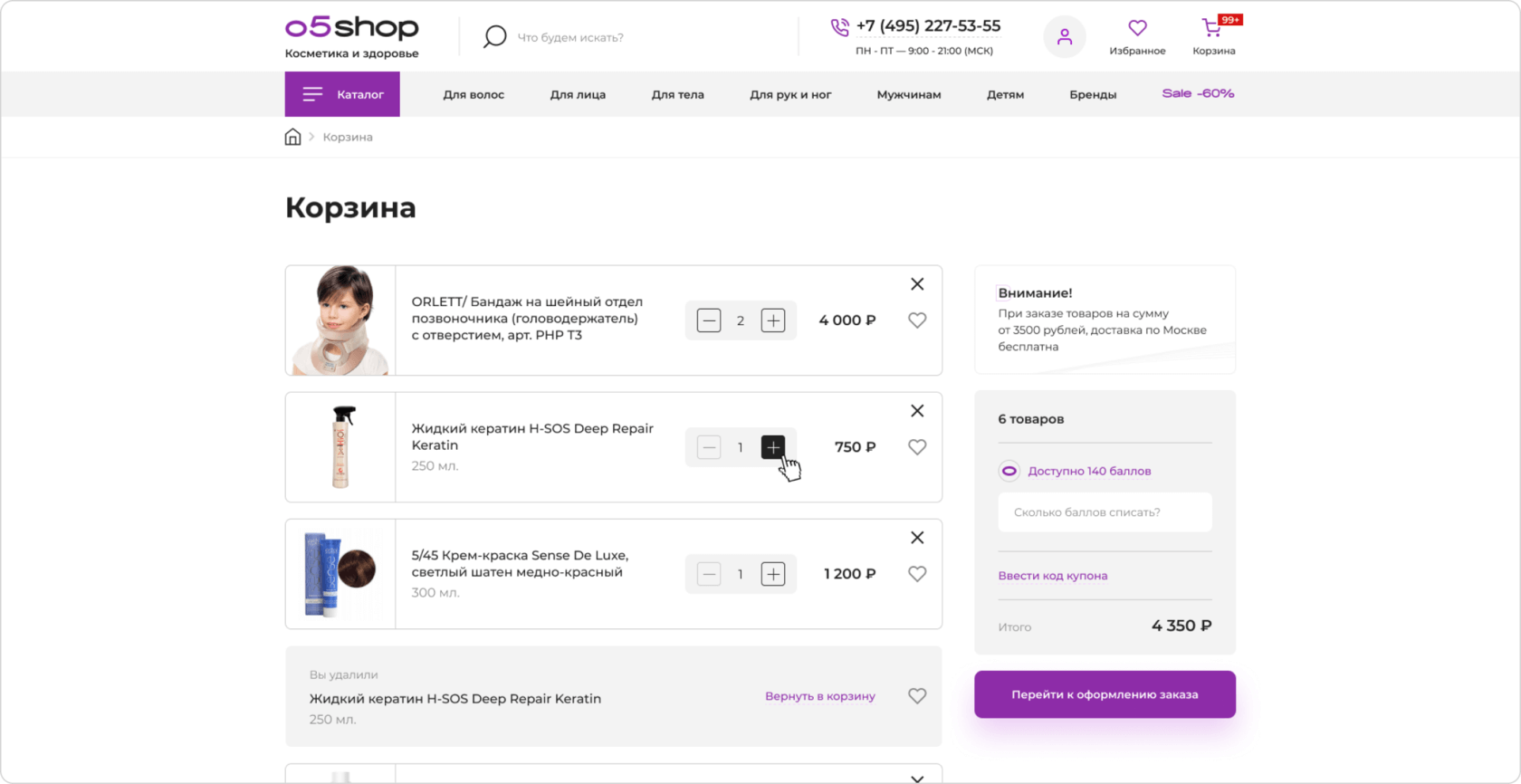Toggle favorite heart for Крем-краска Sense De Luxe
The image size is (1521, 784).
coord(917,574)
